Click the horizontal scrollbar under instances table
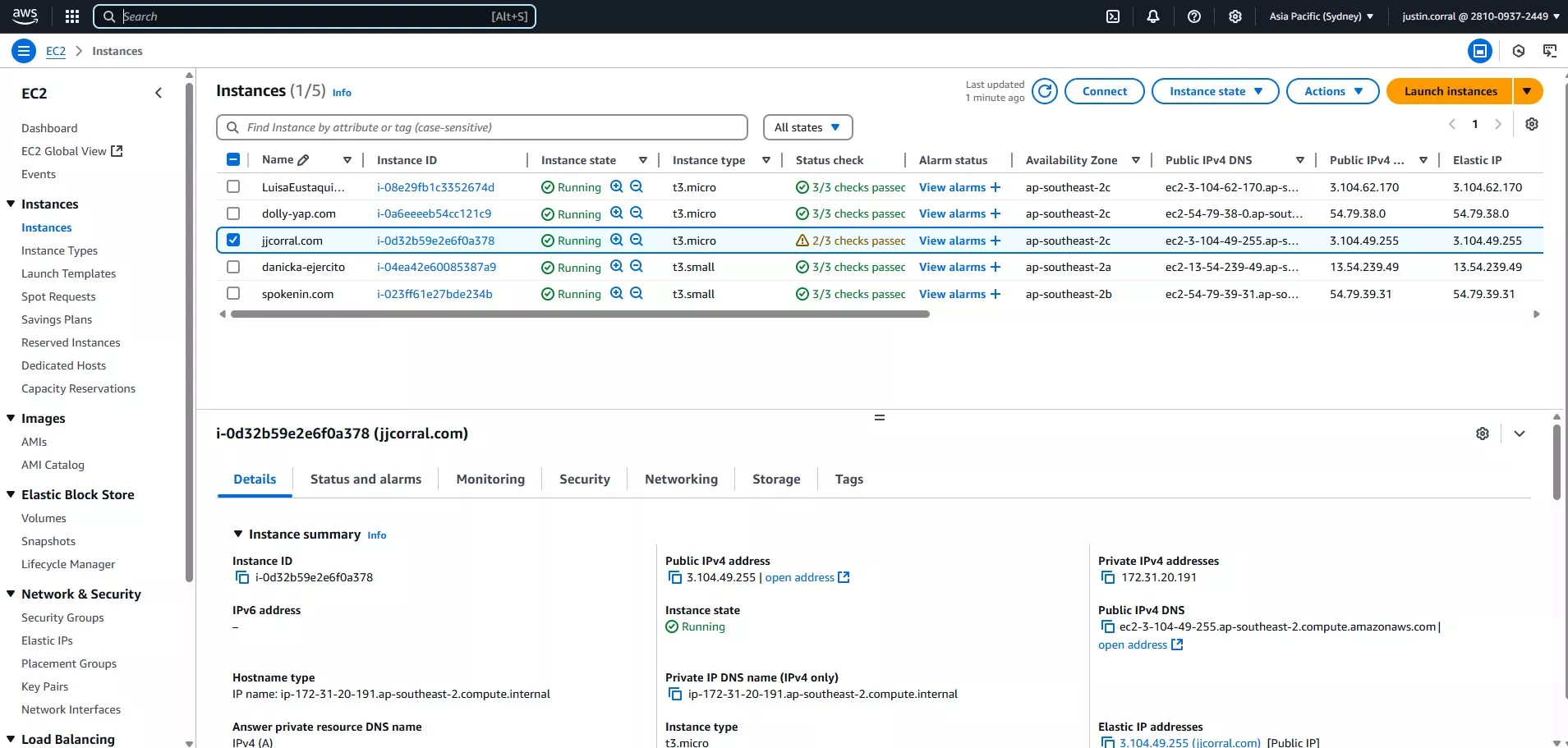The image size is (1568, 748). [580, 314]
